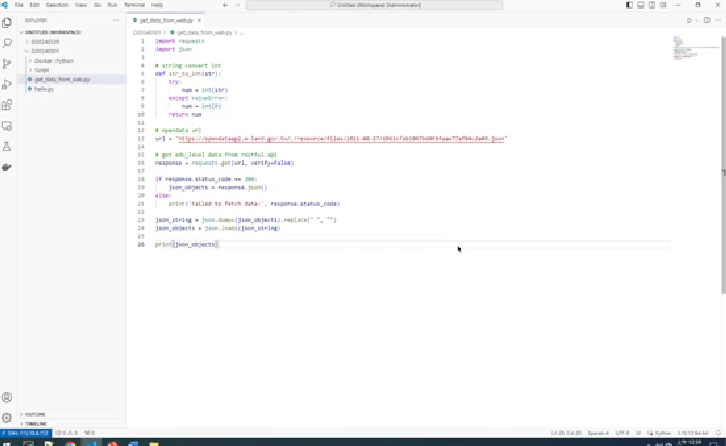
Task: Open the Explorer view in the activity bar
Action: [7, 23]
